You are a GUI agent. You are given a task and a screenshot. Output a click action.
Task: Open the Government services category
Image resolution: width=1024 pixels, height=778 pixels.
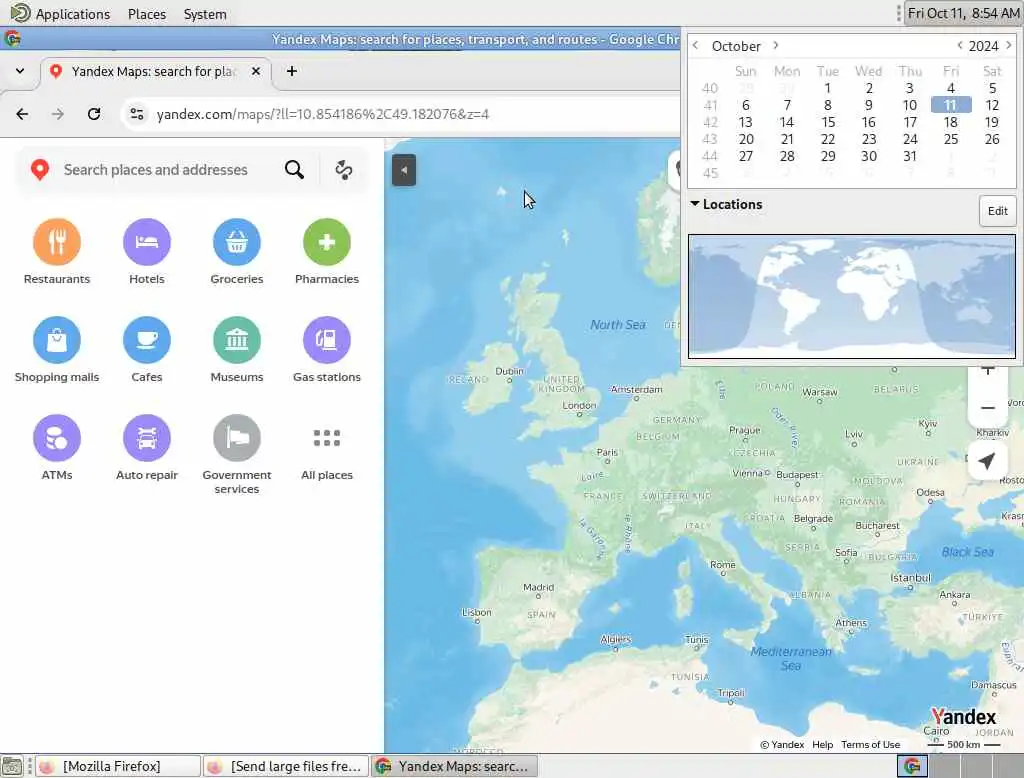[236, 455]
